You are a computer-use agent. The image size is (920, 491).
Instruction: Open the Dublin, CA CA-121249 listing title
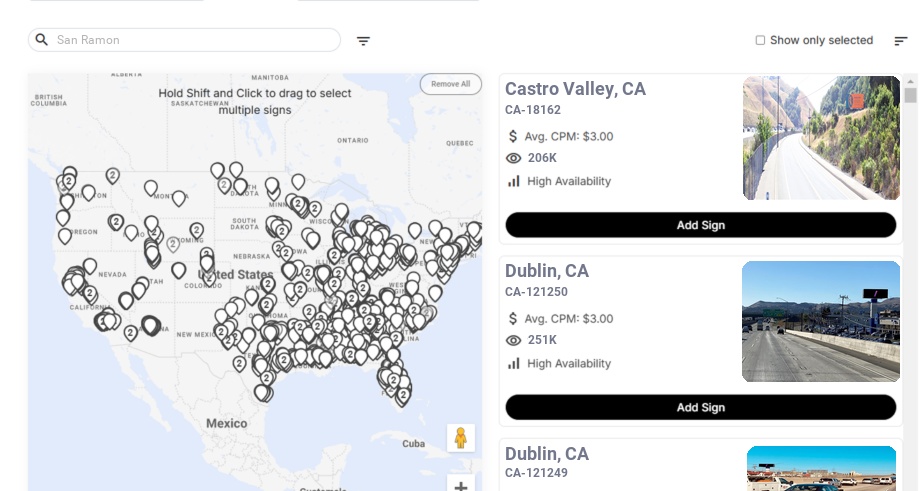(x=547, y=454)
